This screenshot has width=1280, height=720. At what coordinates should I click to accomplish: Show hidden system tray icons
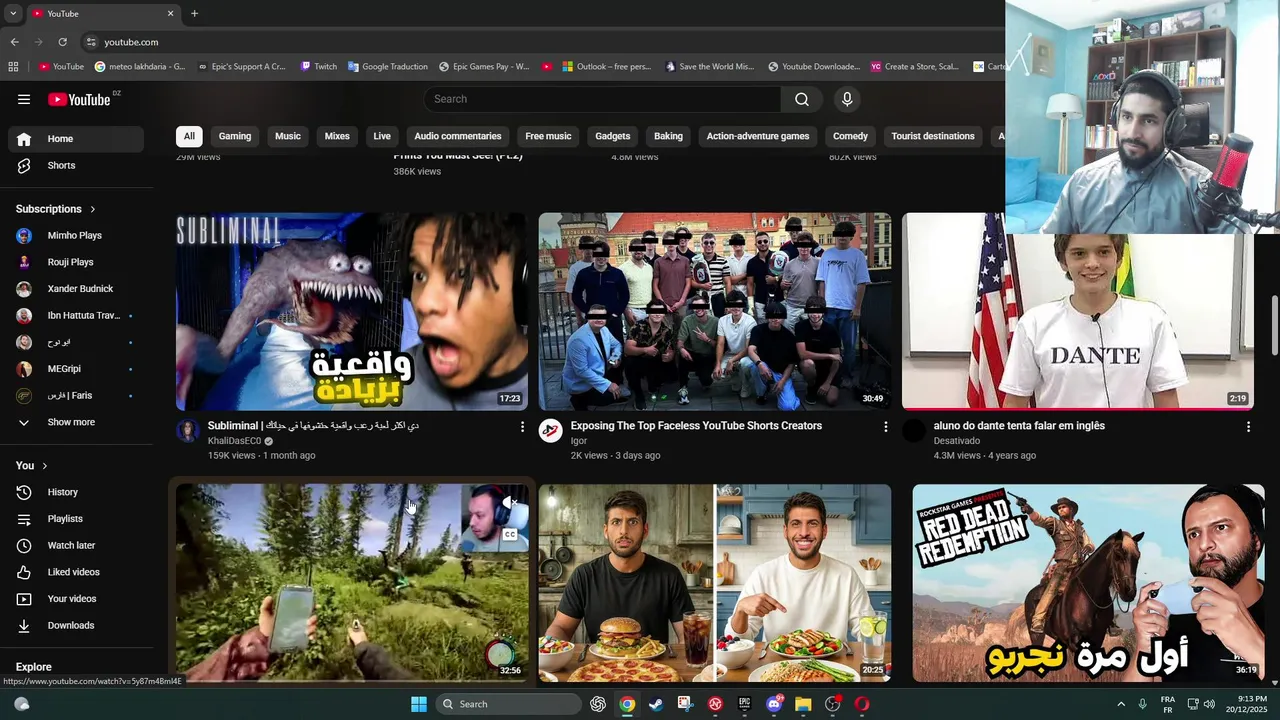click(x=1120, y=704)
